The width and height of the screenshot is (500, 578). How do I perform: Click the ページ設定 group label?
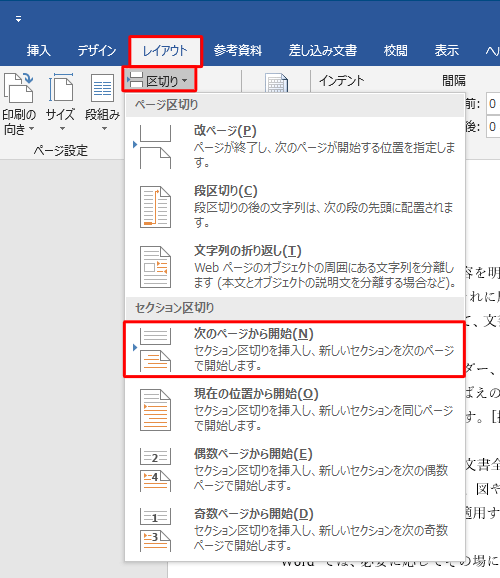61,150
